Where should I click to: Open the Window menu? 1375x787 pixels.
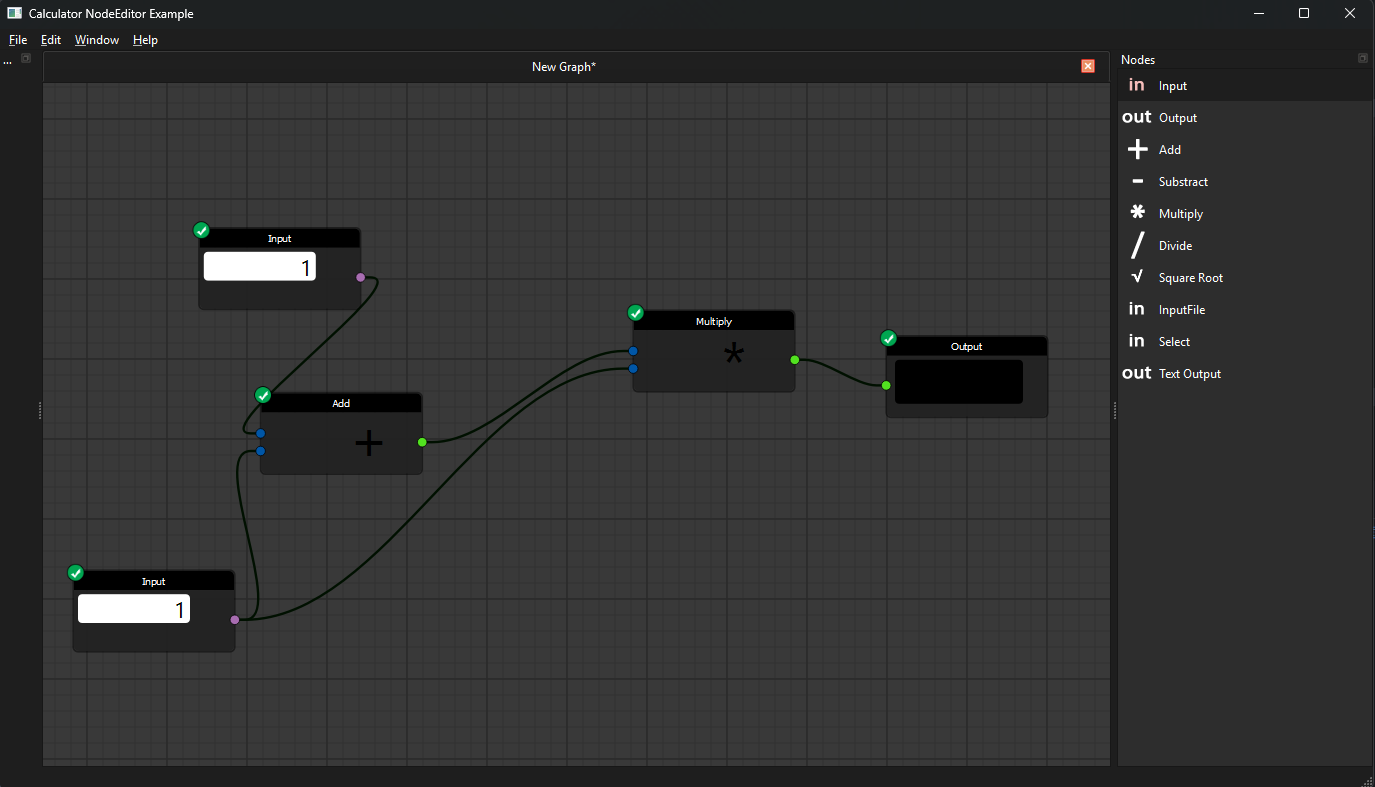(97, 40)
